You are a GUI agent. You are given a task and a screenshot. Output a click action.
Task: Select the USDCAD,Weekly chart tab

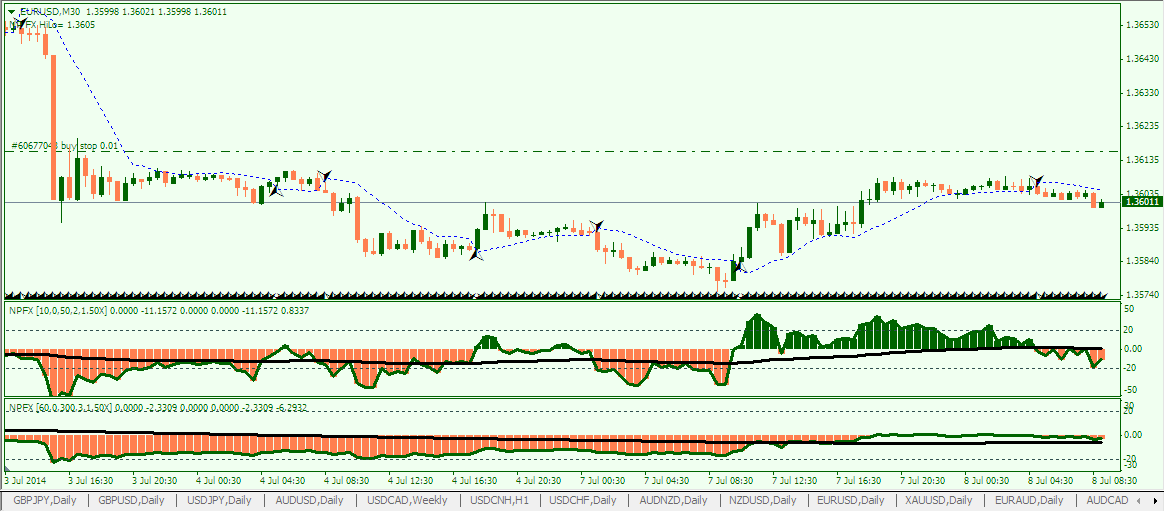point(407,501)
